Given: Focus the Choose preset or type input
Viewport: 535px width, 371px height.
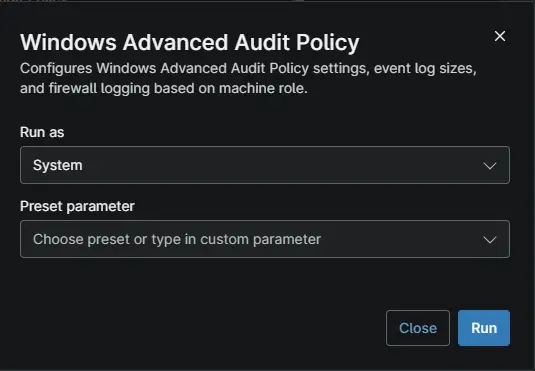Looking at the screenshot, I should click(265, 239).
